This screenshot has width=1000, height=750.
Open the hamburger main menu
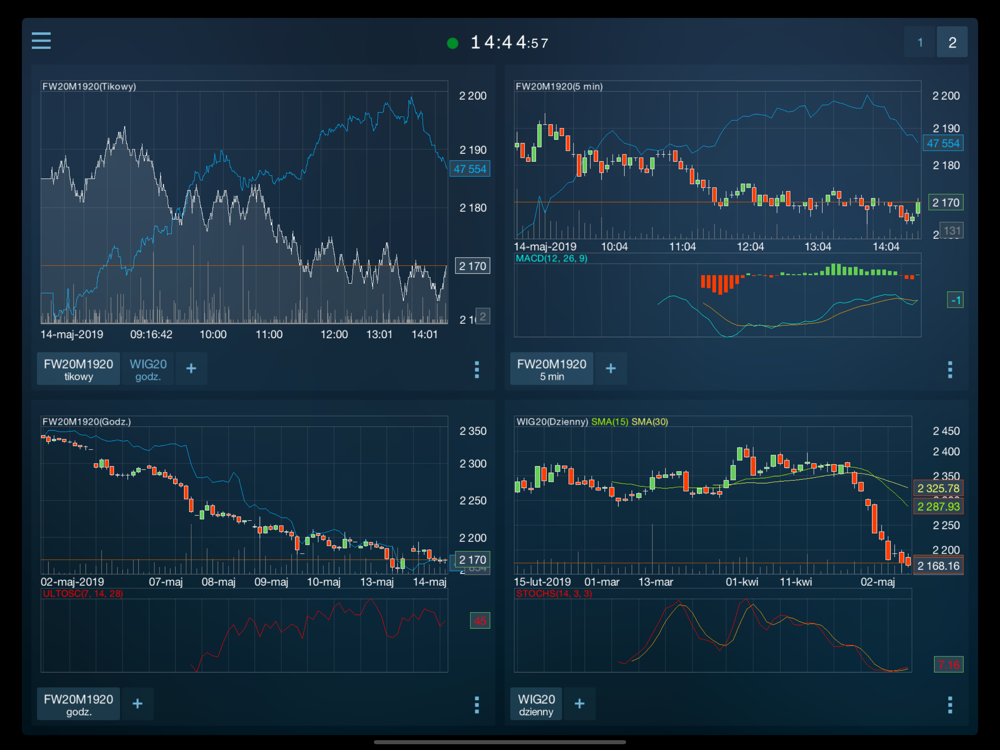click(x=41, y=41)
